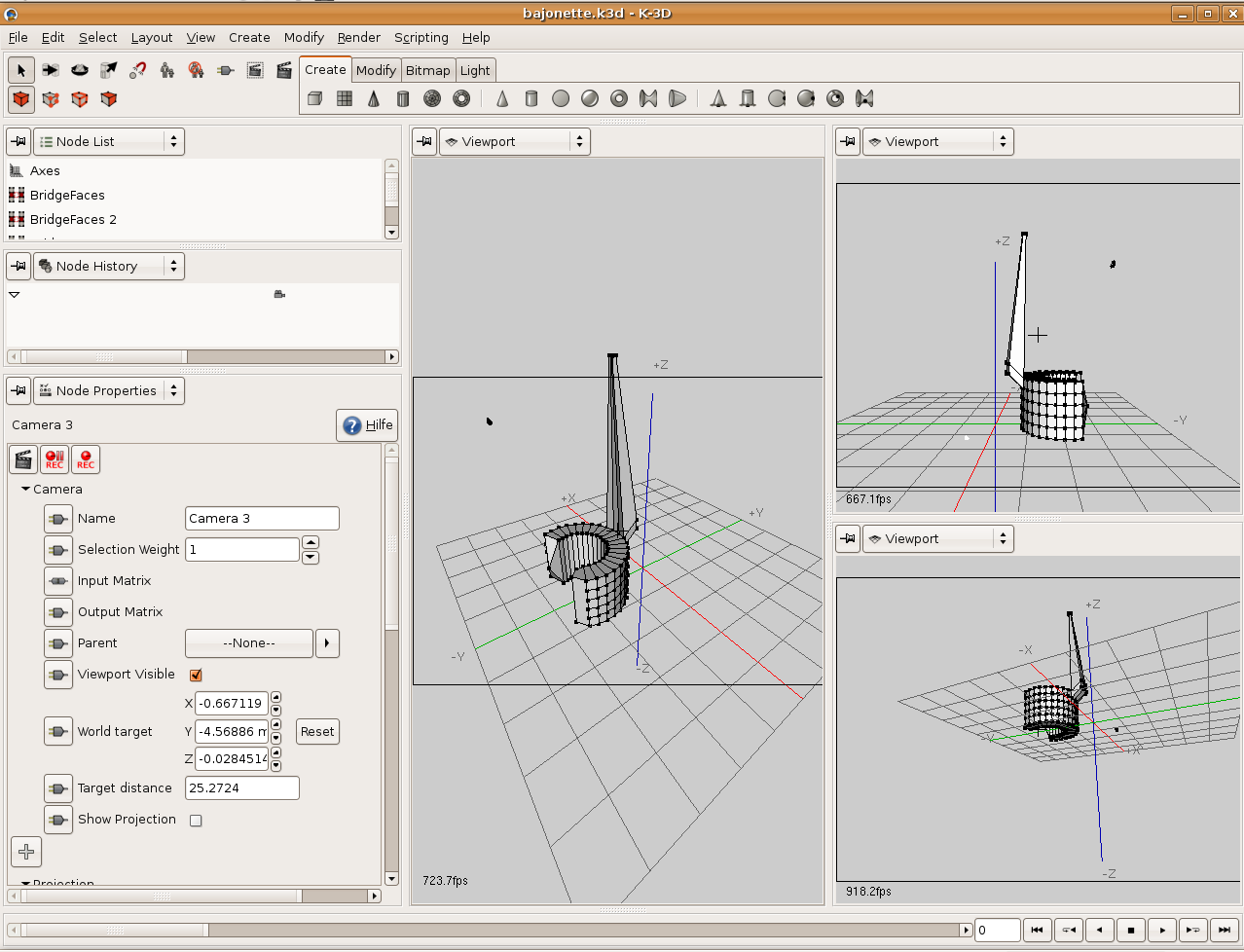This screenshot has height=952, width=1244.
Task: Select the arrow selection tool
Action: pyautogui.click(x=21, y=70)
